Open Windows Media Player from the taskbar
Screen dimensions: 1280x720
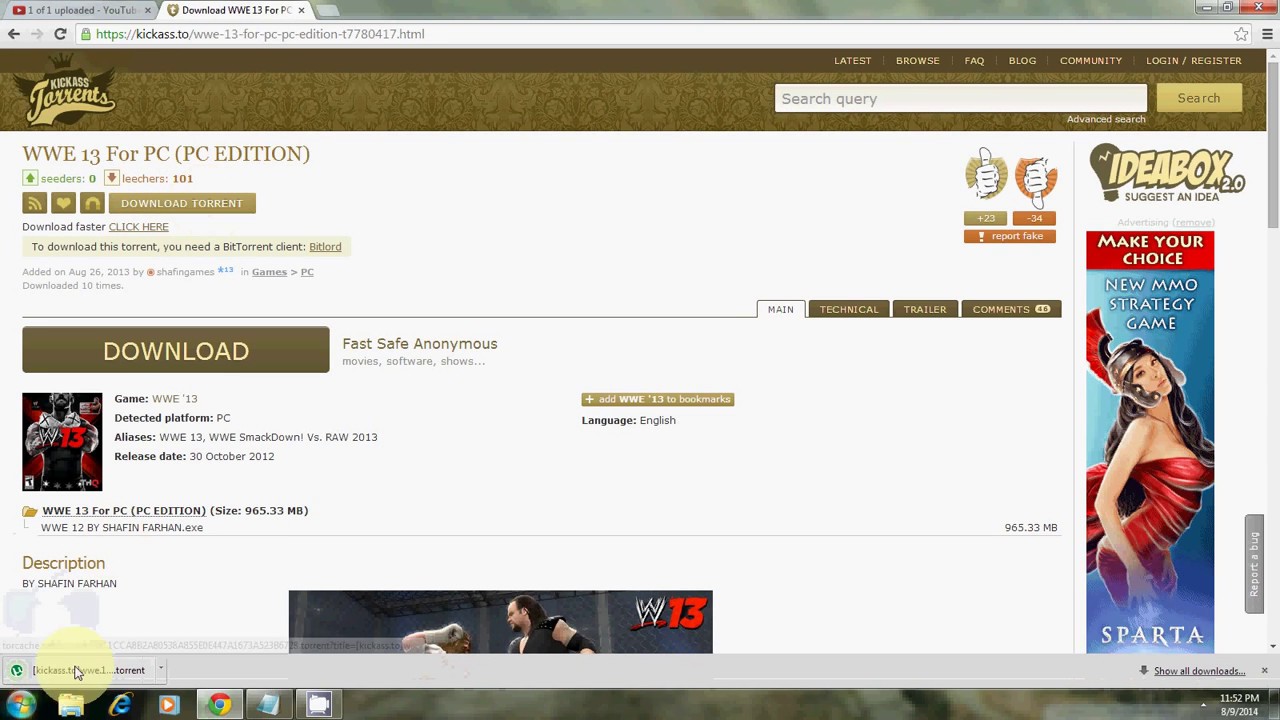coord(169,705)
